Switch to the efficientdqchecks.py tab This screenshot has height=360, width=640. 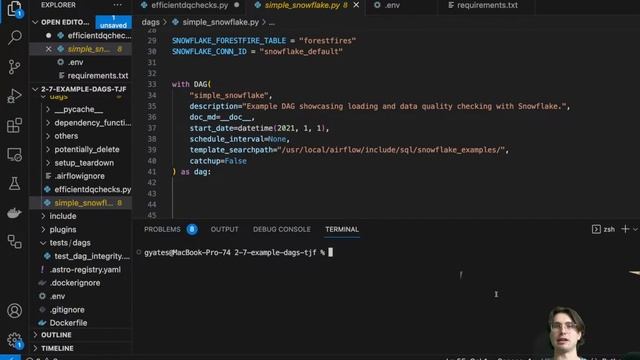[x=190, y=5]
